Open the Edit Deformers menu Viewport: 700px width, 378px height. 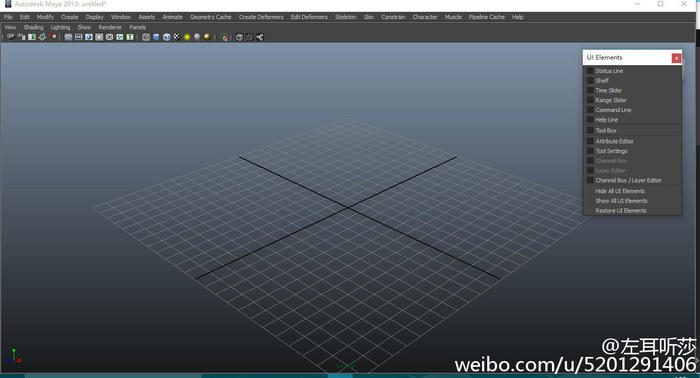tap(309, 17)
